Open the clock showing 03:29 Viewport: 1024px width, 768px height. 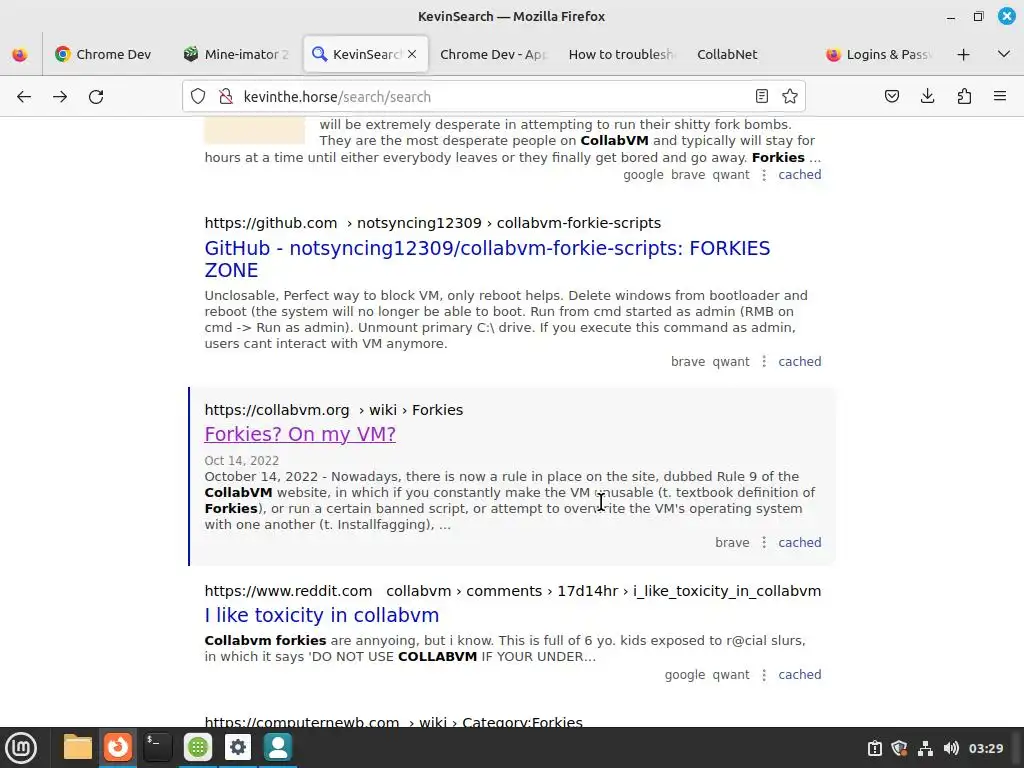point(985,748)
